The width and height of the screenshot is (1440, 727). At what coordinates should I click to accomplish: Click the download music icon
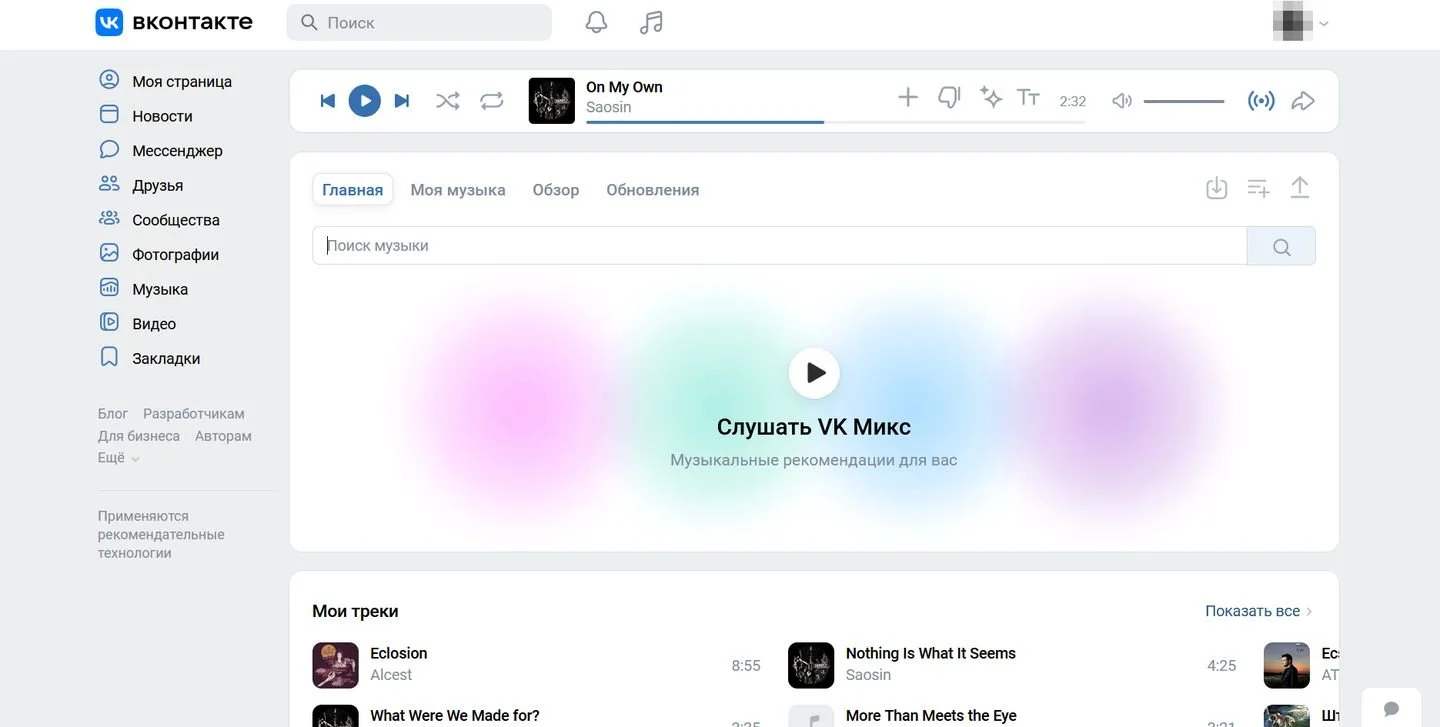click(1216, 188)
